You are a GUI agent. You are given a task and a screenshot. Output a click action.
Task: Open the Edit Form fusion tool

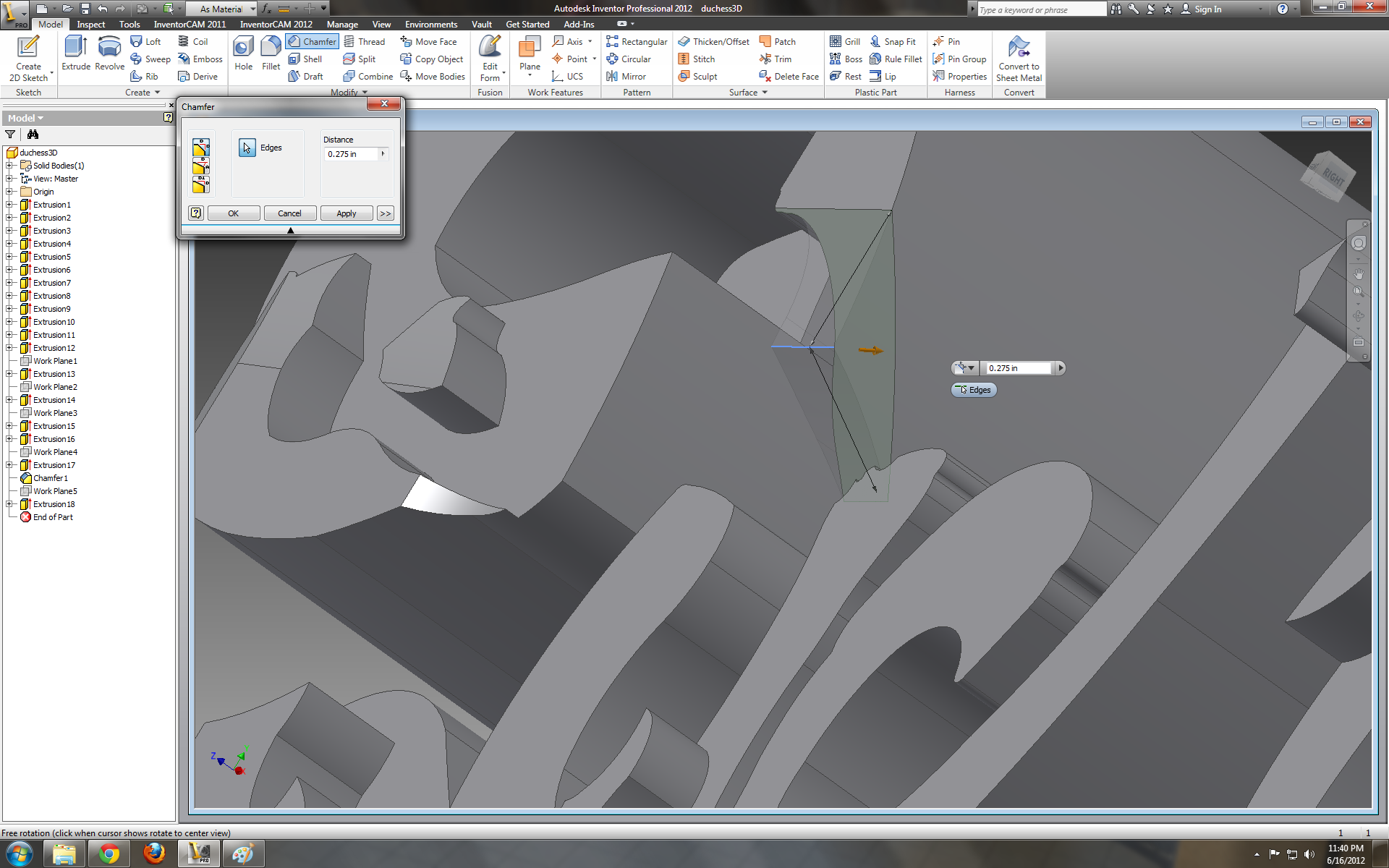click(x=490, y=59)
